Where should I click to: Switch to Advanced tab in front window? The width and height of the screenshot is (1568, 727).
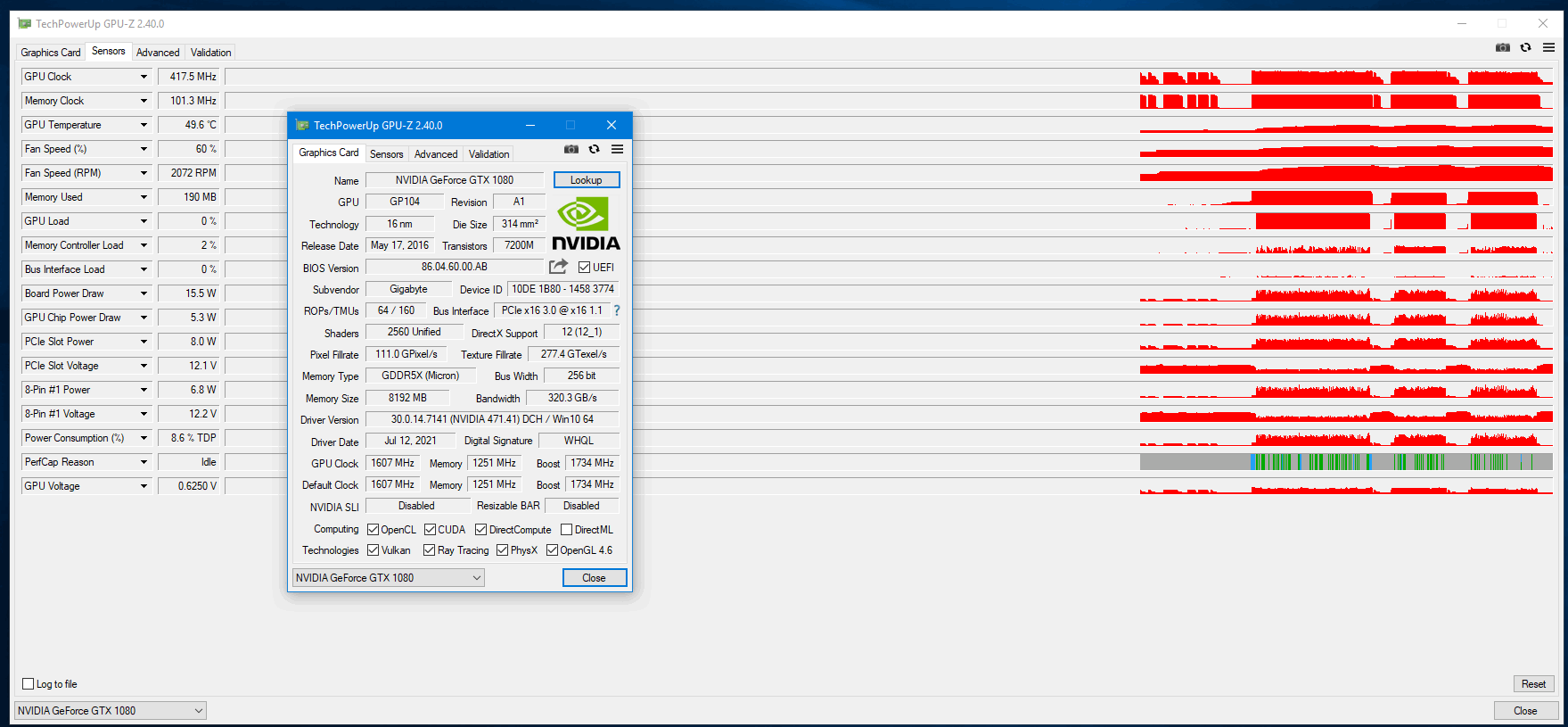pos(436,154)
